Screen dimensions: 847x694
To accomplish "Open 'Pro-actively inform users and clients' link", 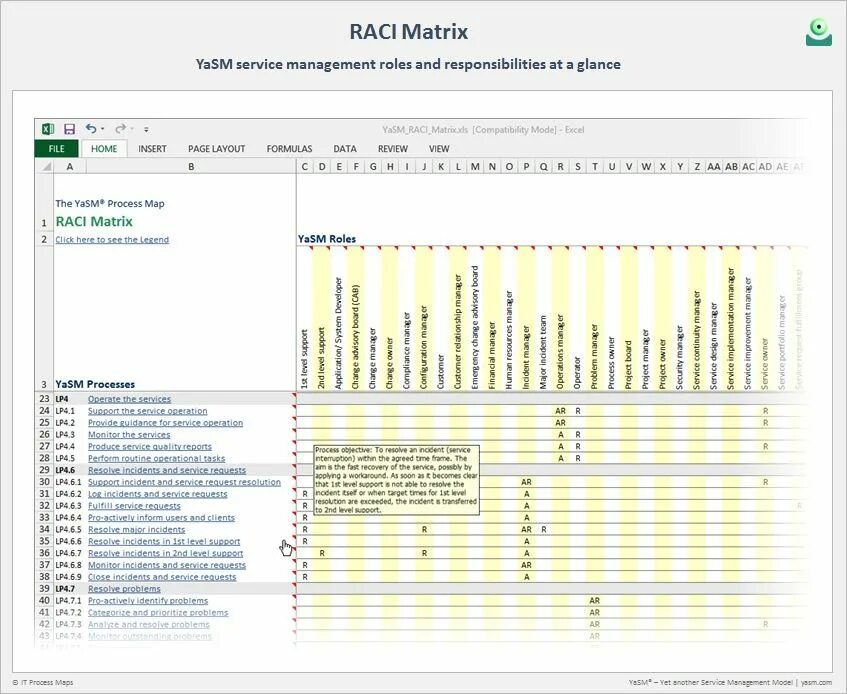I will coord(161,518).
